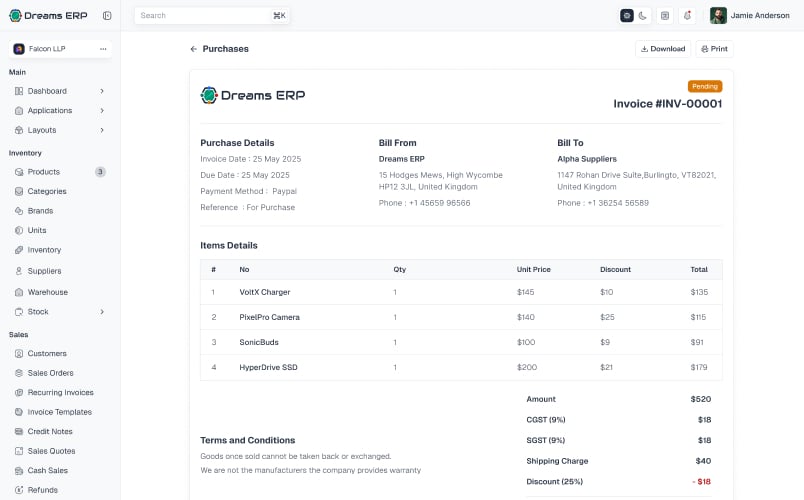Click the Credit Notes icon
Image resolution: width=804 pixels, height=500 pixels.
click(19, 431)
